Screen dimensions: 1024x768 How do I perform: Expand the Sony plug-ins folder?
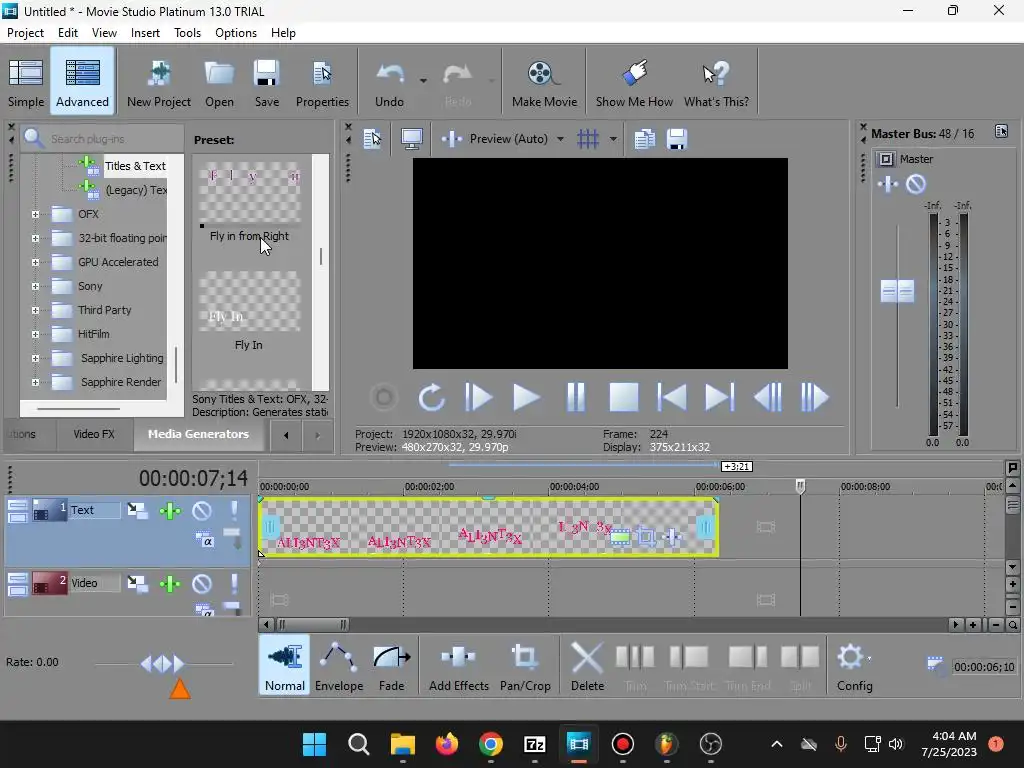(x=35, y=286)
